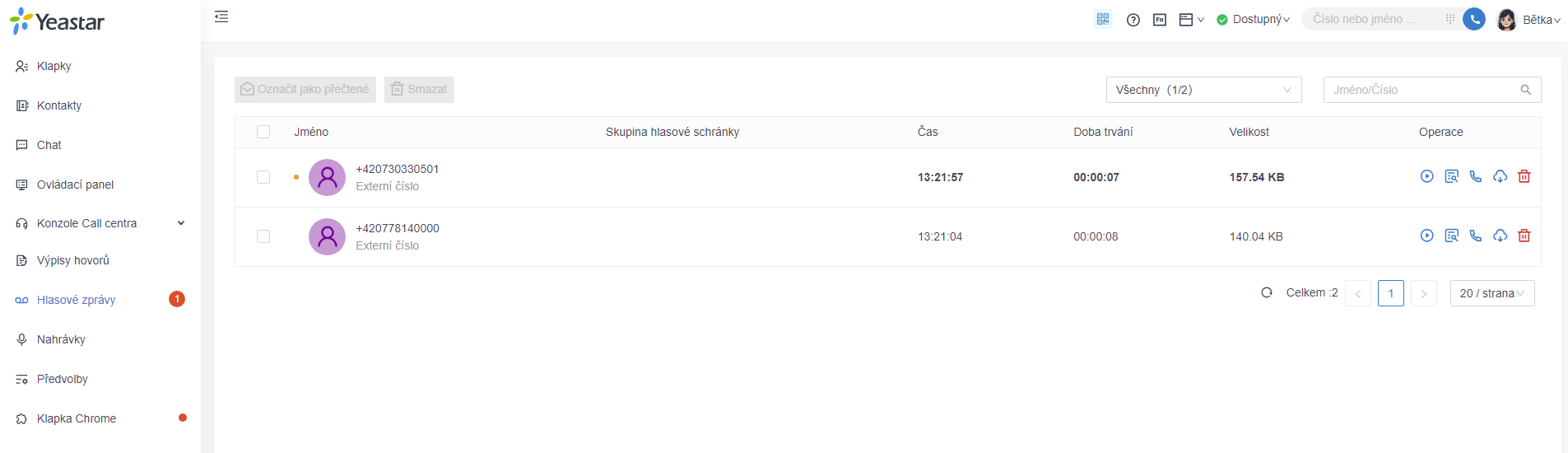This screenshot has height=453, width=1568.
Task: Download voicemail from +420730330501
Action: click(1501, 176)
